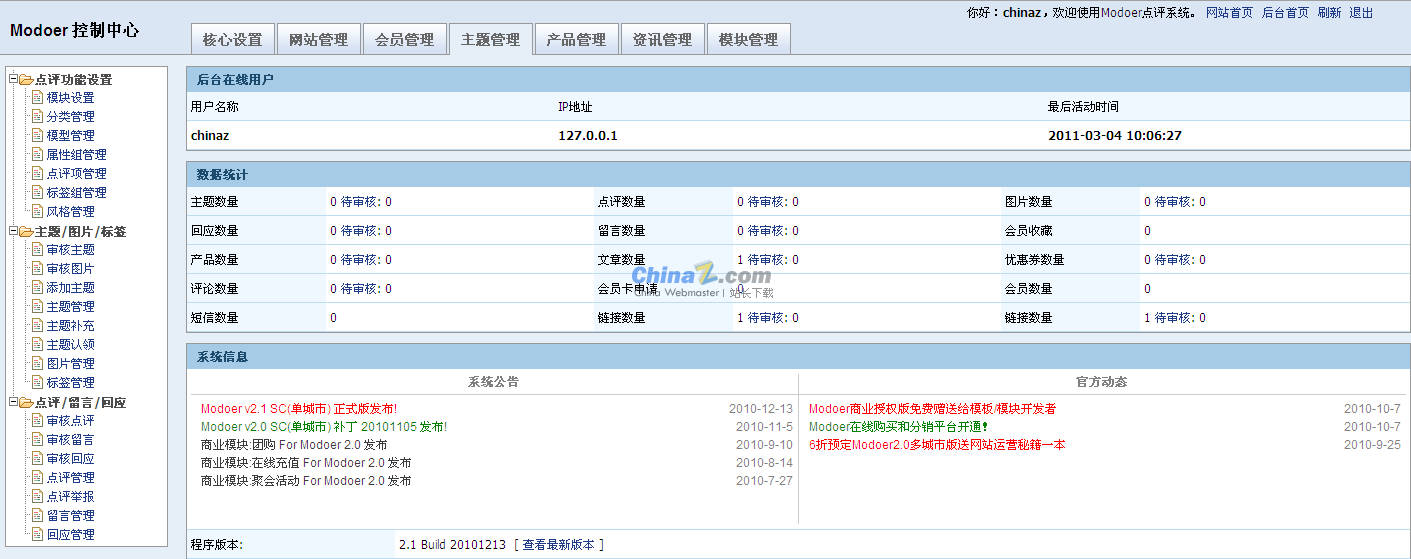
Task: Click the page icon beside 主题认领
Action: [x=38, y=345]
